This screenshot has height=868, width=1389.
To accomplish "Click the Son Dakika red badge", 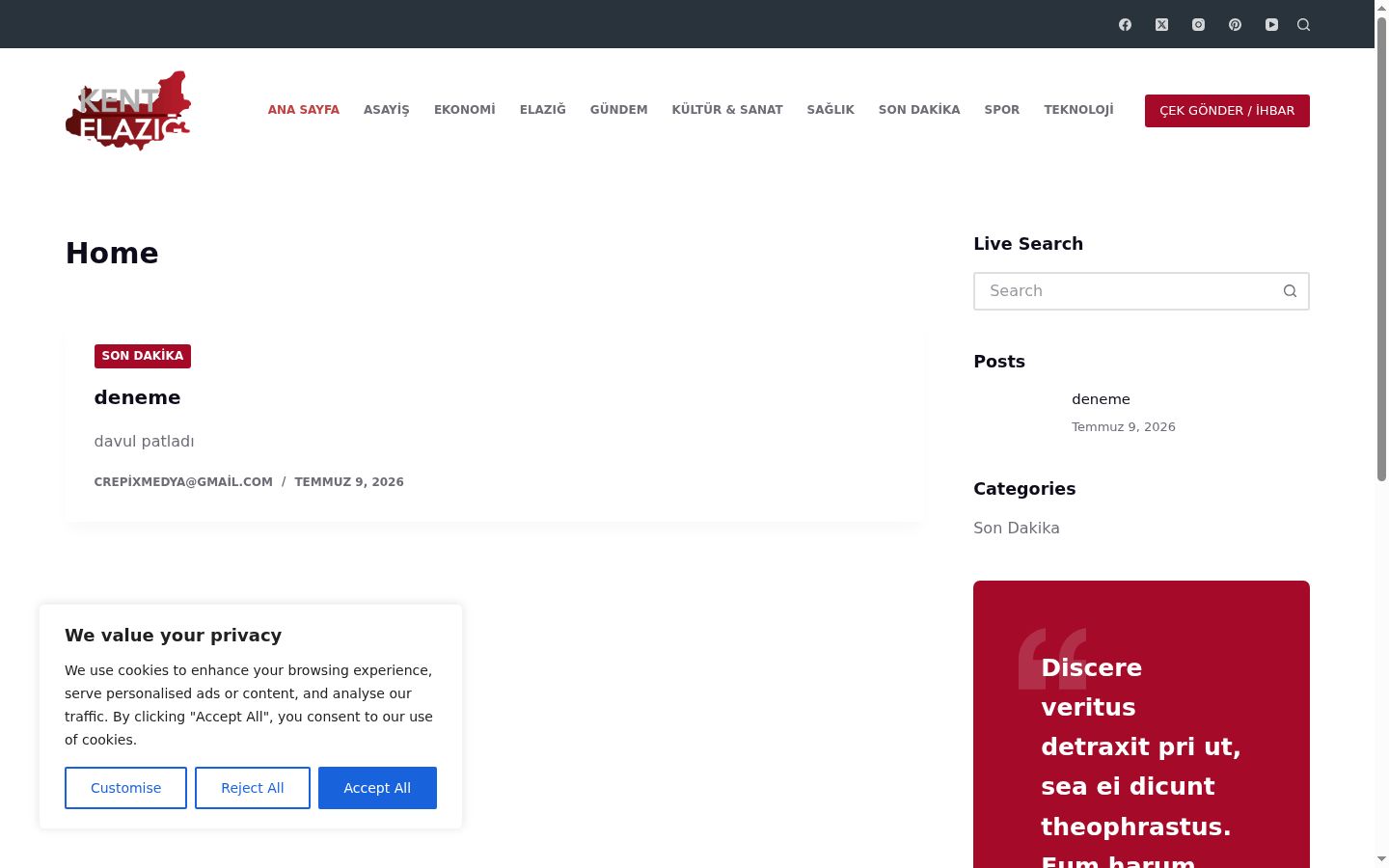I will coord(143,356).
